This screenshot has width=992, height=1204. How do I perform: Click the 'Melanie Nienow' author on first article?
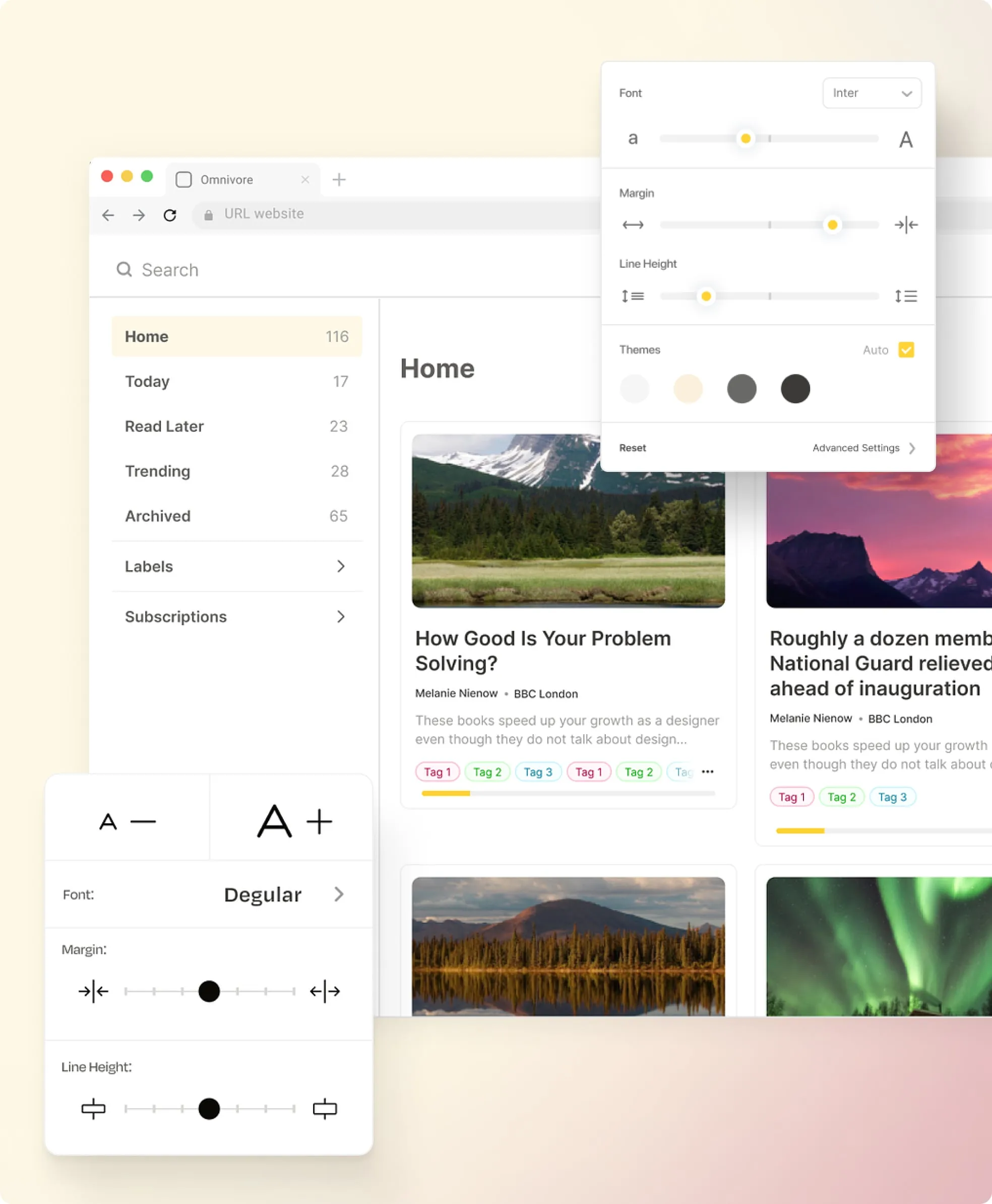456,693
